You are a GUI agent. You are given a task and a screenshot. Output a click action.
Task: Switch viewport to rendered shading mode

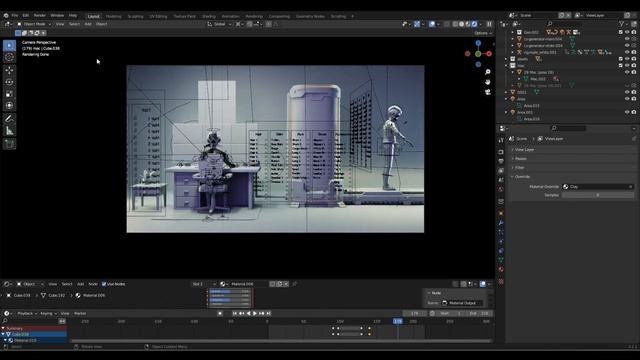coord(474,24)
